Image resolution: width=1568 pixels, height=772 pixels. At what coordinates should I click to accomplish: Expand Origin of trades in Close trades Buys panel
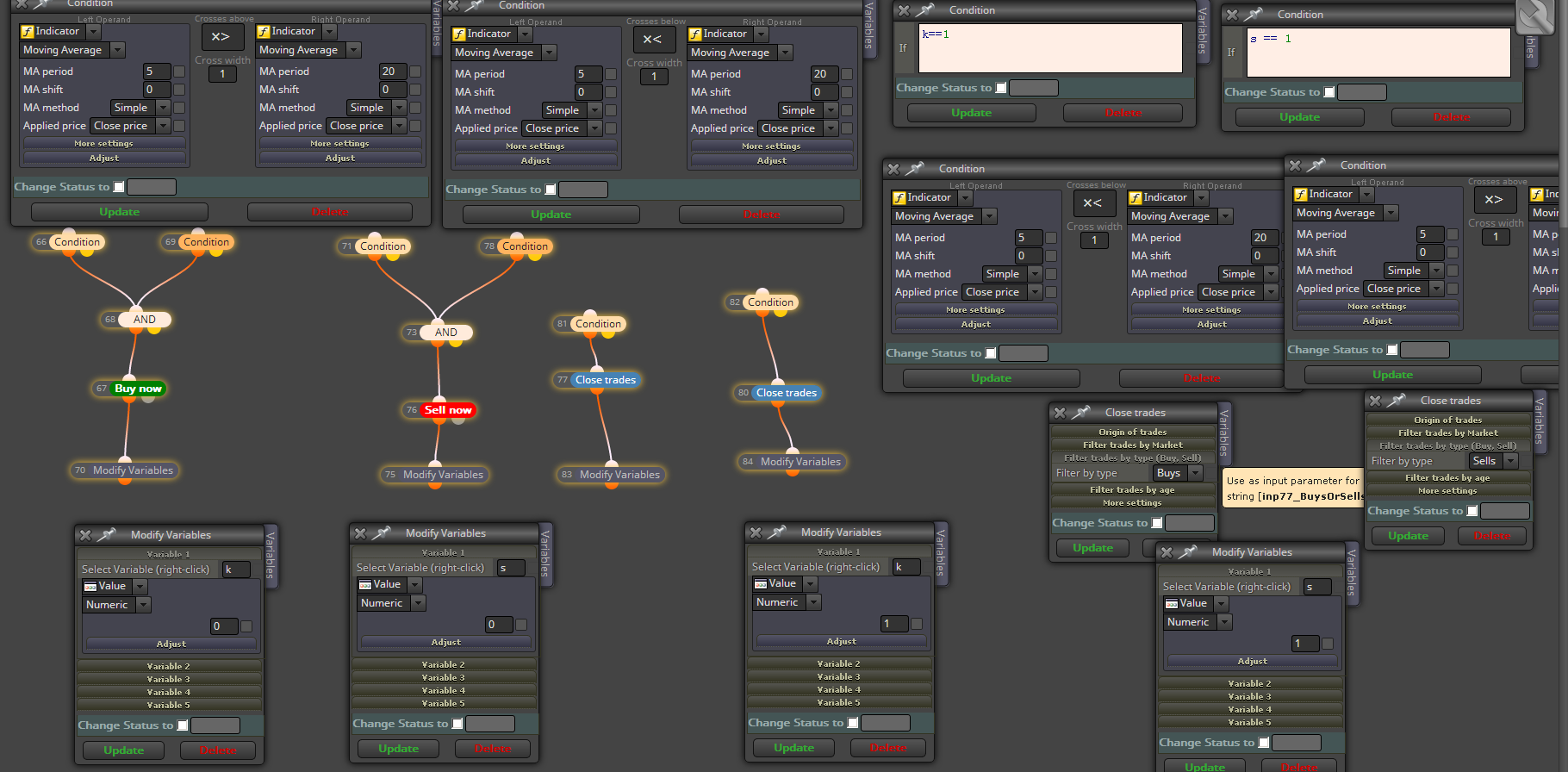point(1133,433)
